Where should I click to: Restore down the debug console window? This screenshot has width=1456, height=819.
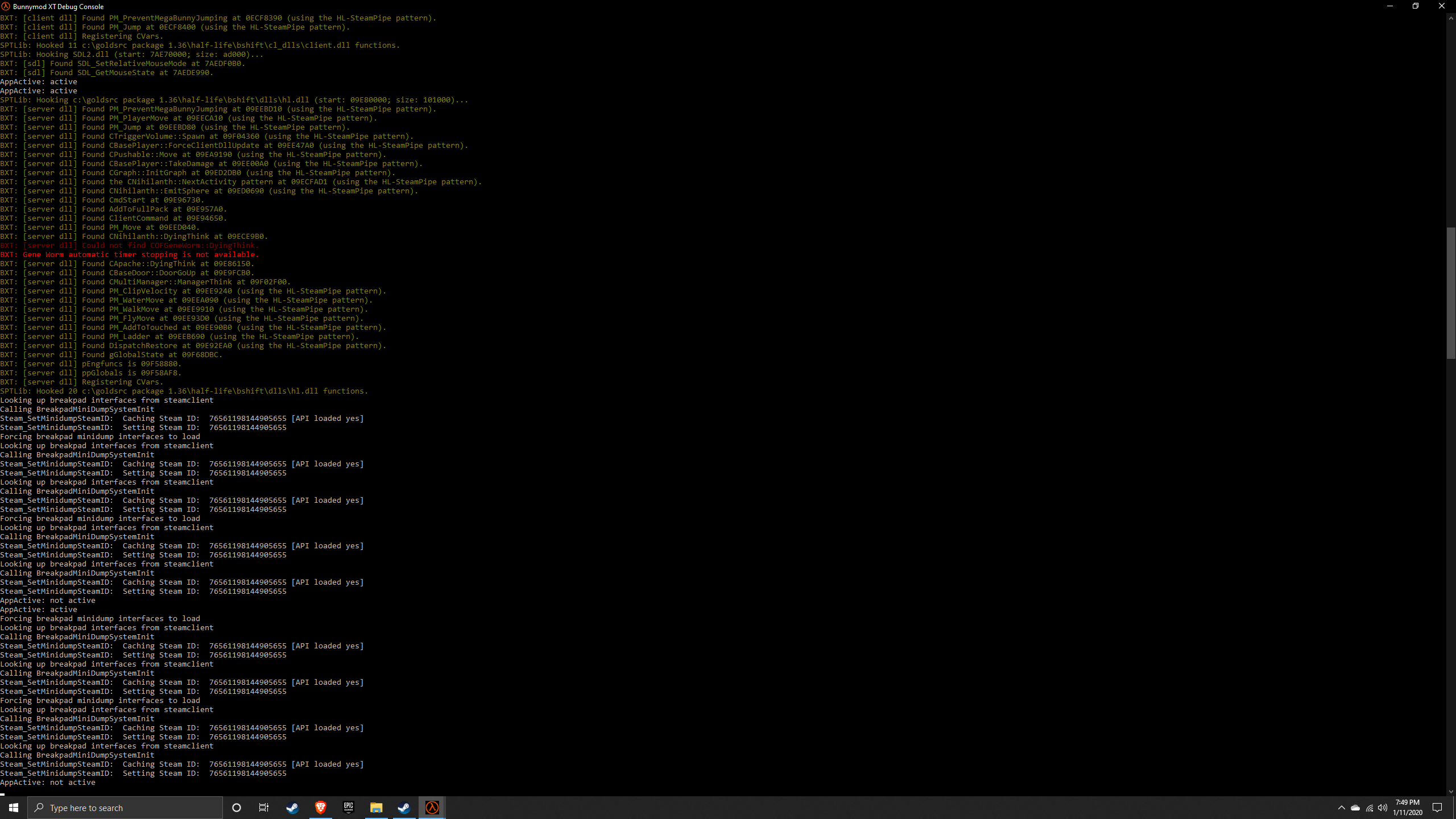1416,6
